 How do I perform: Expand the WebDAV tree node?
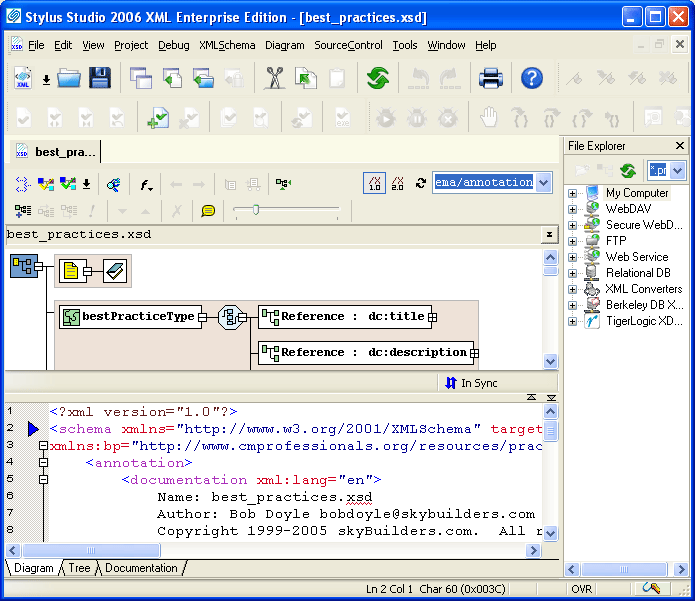click(x=572, y=209)
